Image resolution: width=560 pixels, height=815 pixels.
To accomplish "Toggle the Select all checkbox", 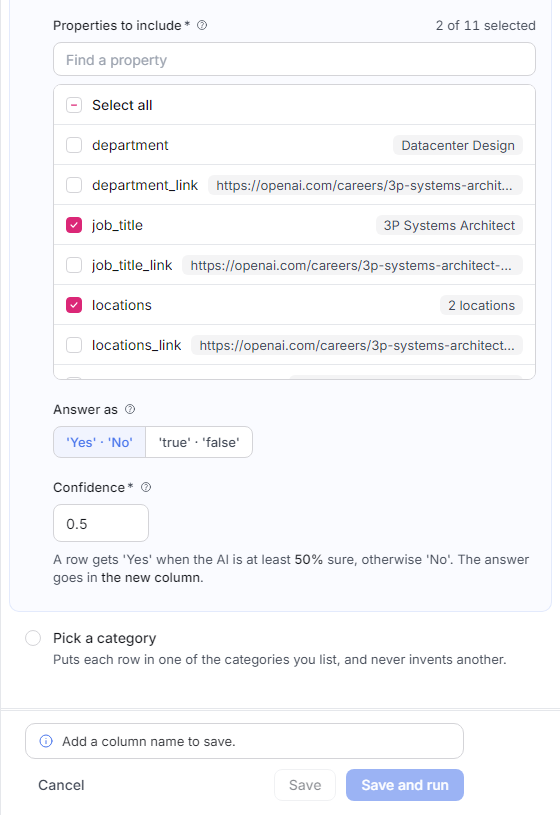I will pos(74,105).
